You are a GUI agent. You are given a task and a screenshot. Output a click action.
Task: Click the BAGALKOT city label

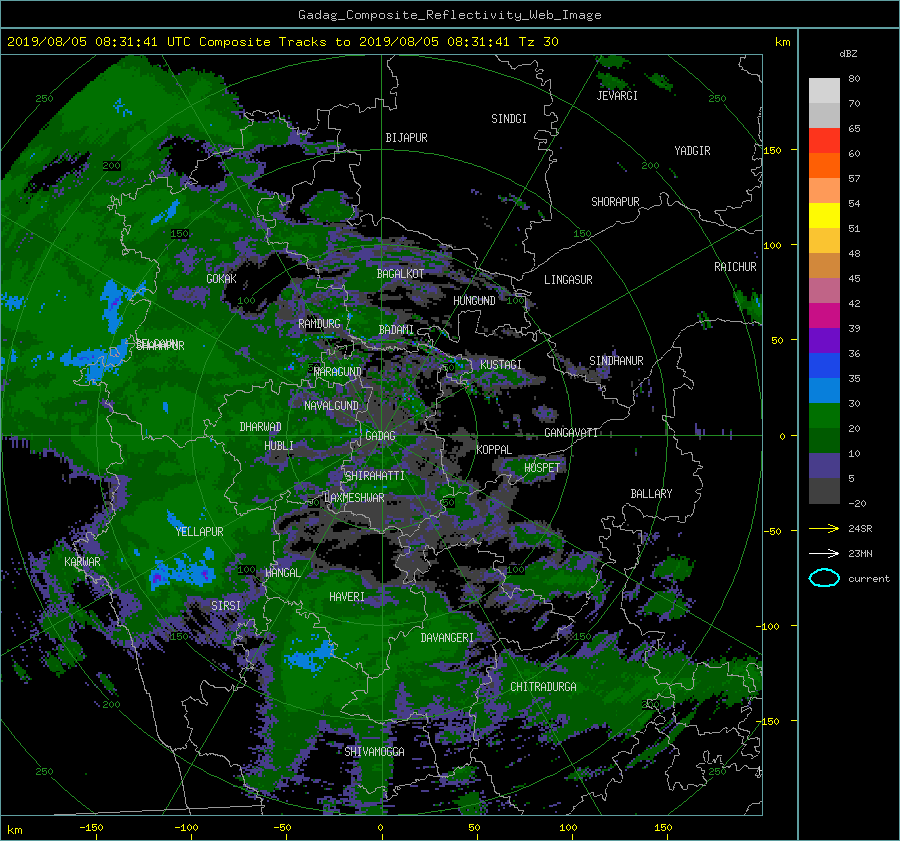coord(400,274)
